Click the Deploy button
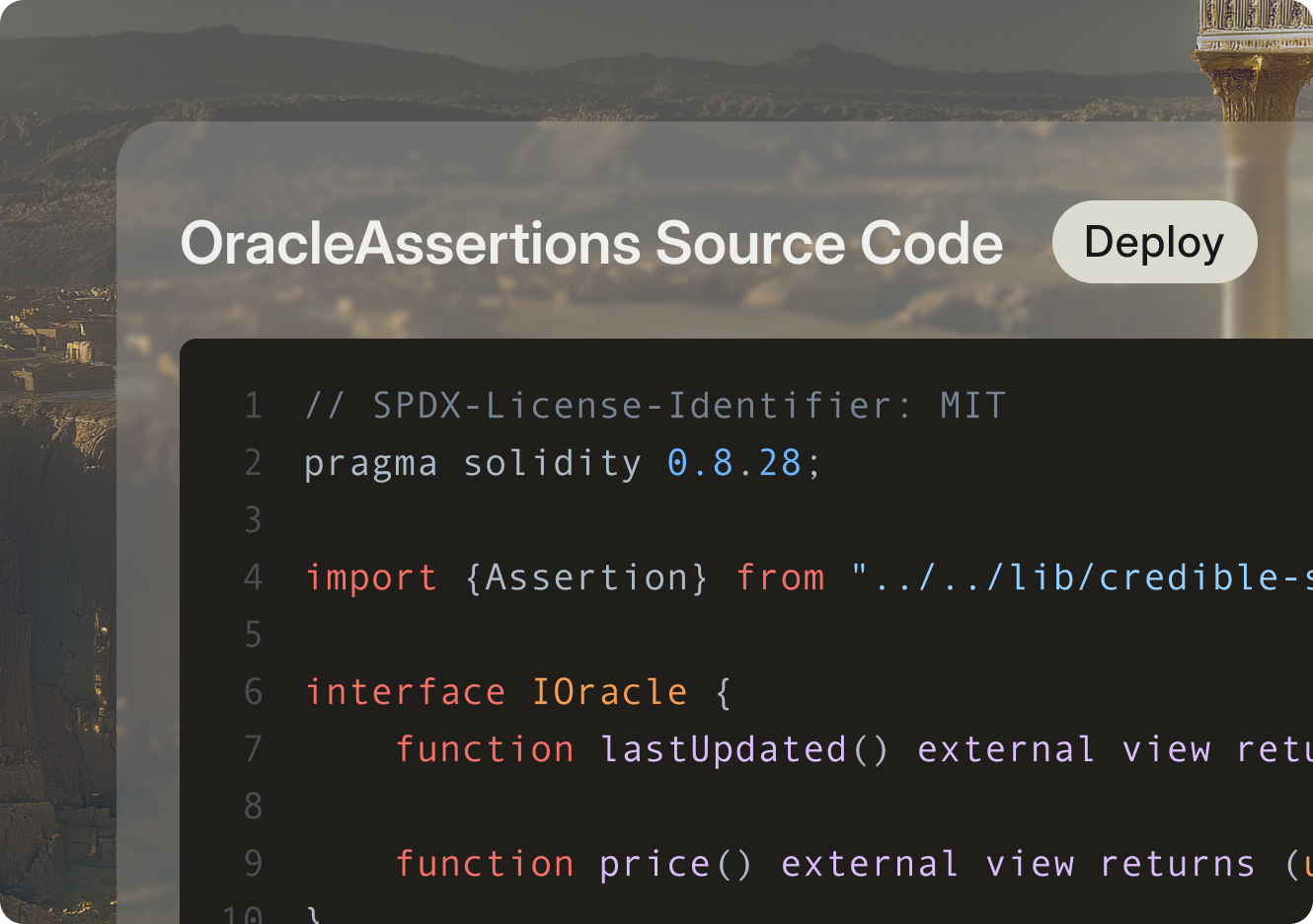 coord(1154,242)
